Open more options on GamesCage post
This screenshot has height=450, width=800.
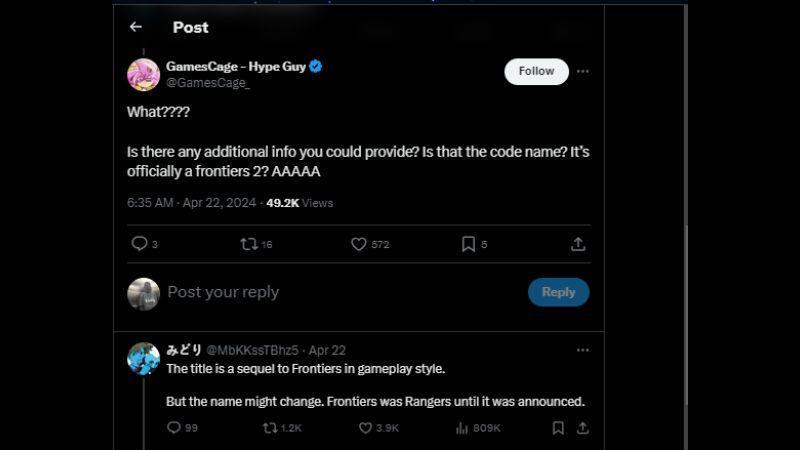(583, 71)
